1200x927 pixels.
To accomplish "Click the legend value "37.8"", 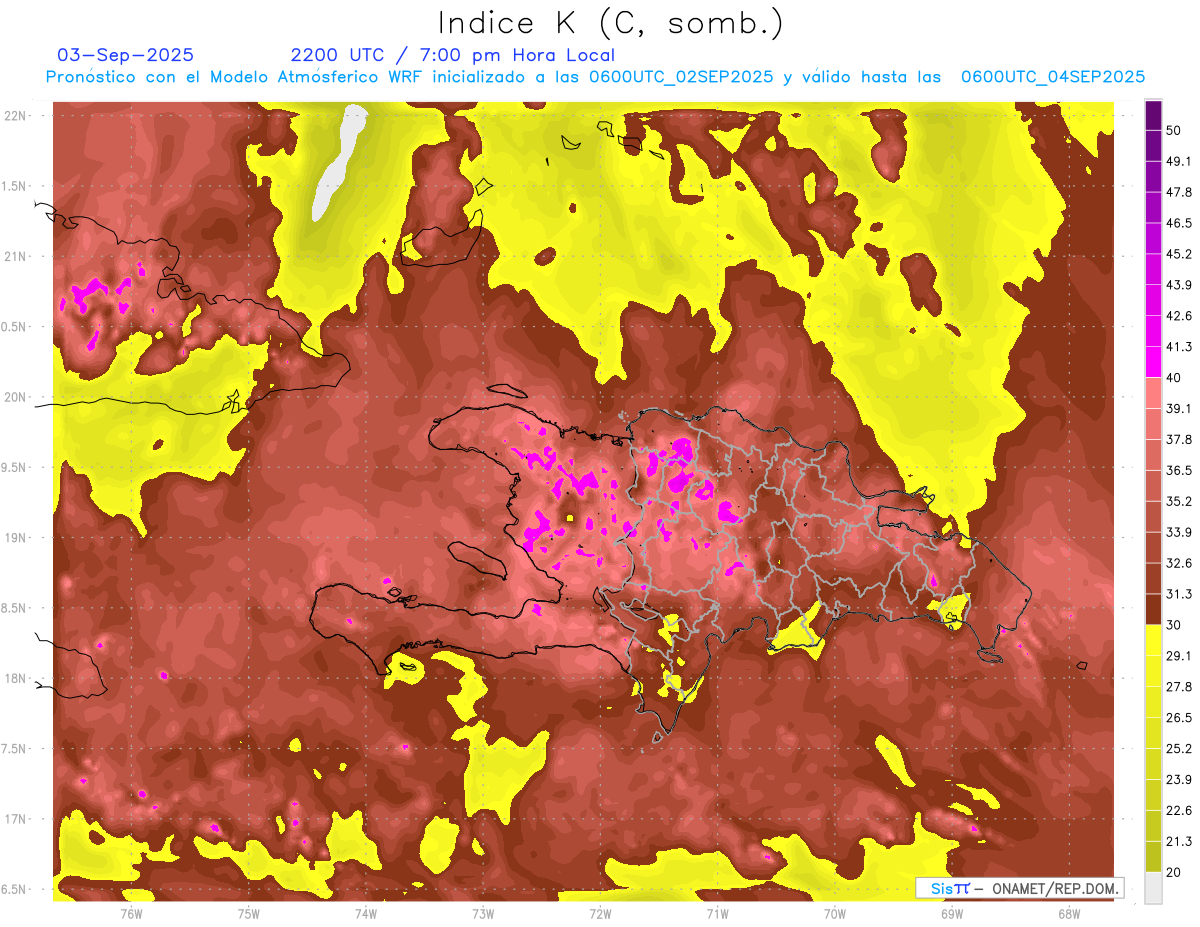I will coord(1178,439).
